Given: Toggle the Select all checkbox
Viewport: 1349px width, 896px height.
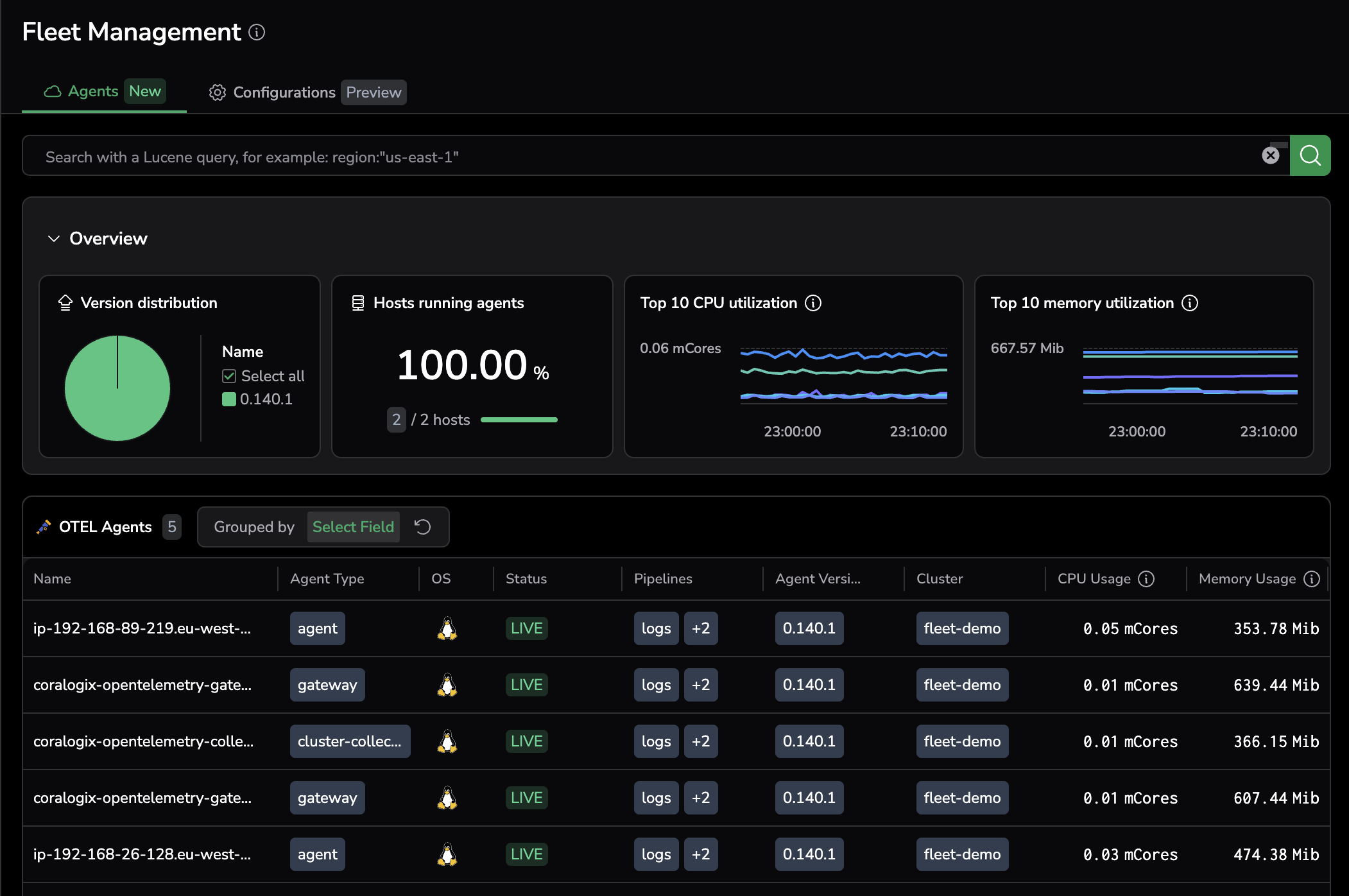Looking at the screenshot, I should 229,376.
